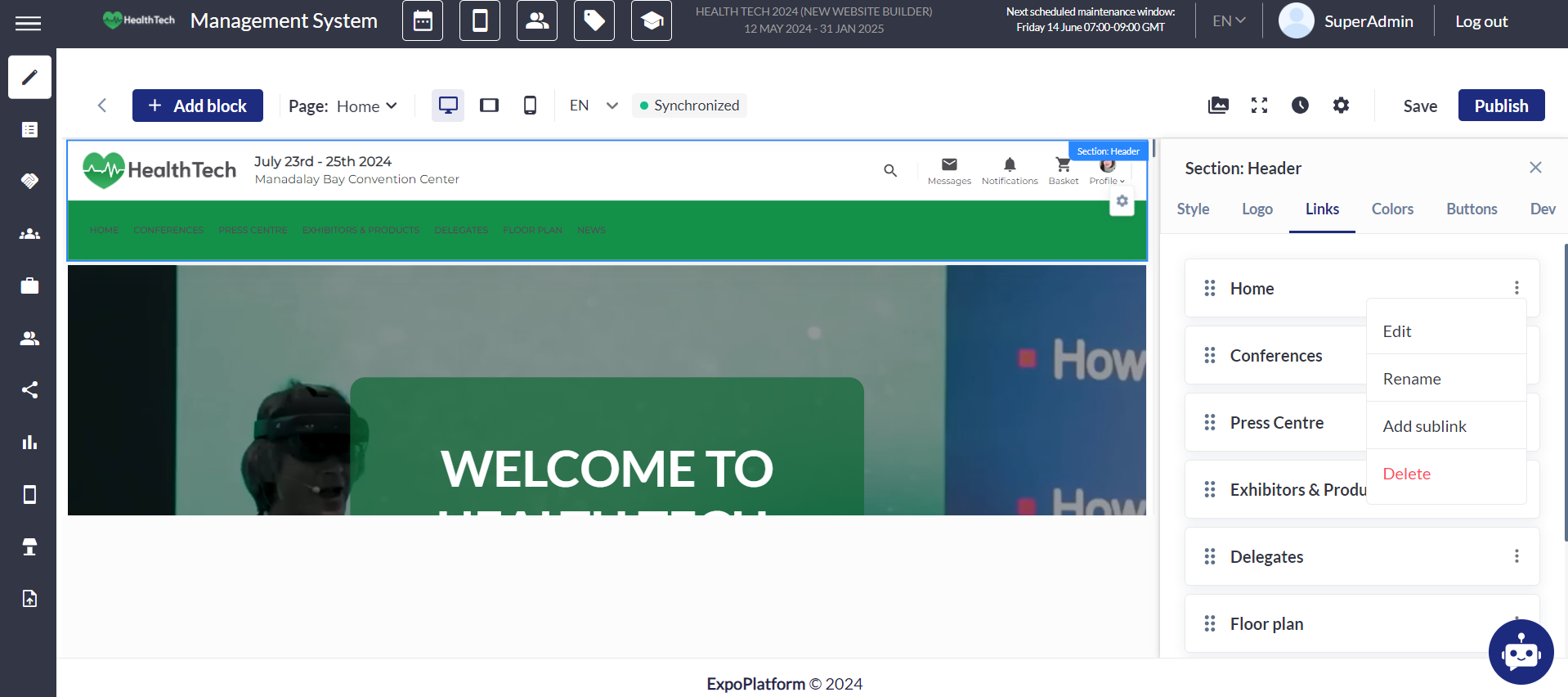Click CONFERENCES in the green nav bar
1568x697 pixels.
point(168,231)
